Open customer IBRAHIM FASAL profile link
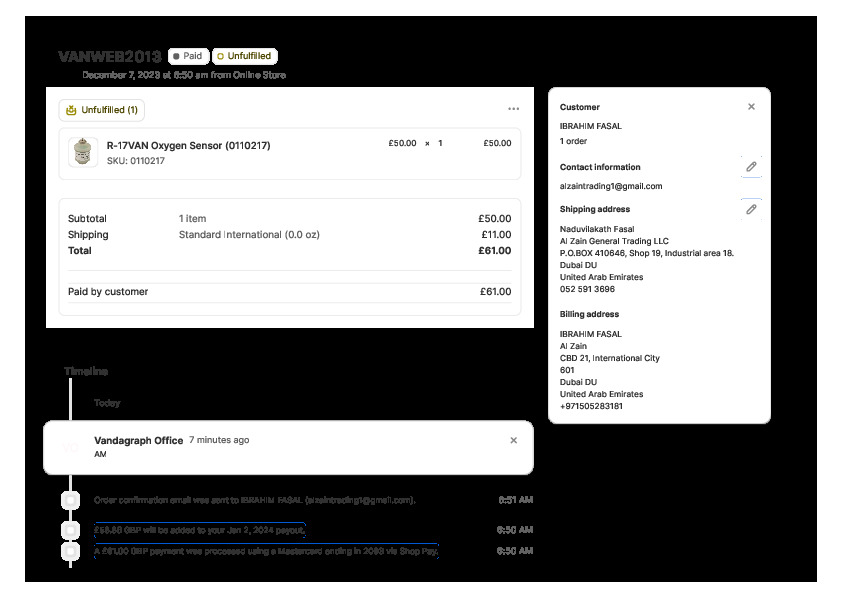This screenshot has height=595, width=842. pos(590,126)
